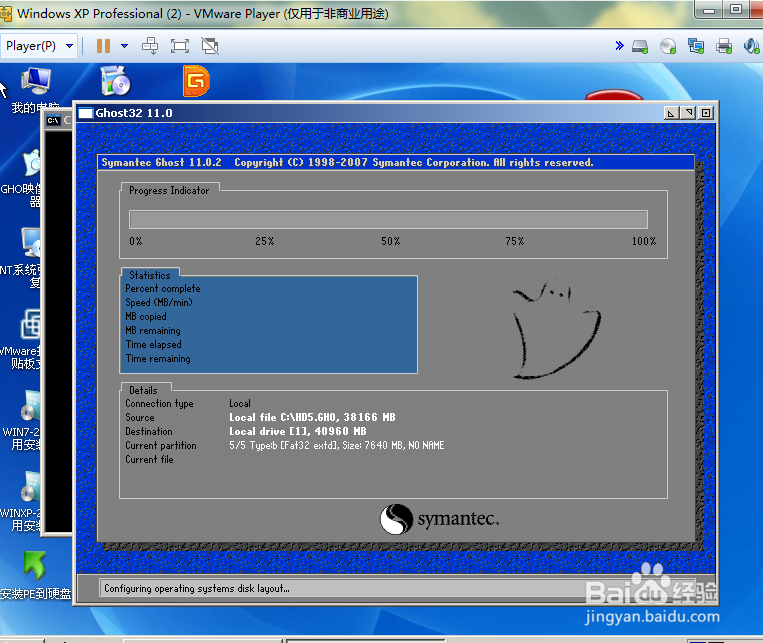Click the Connection type Local value
The width and height of the screenshot is (763, 643).
pos(240,404)
